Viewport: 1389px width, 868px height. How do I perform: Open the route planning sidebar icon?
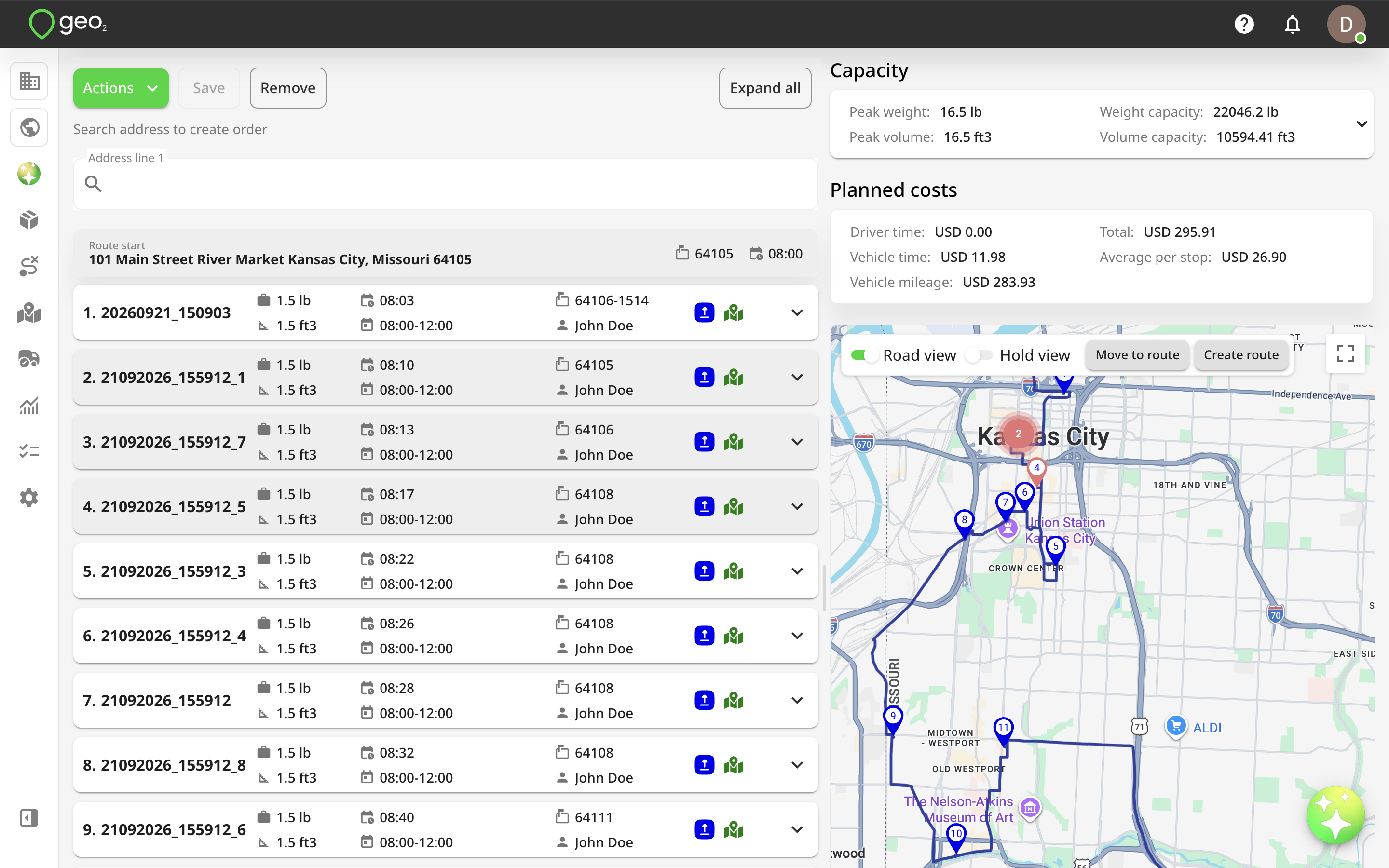29,266
